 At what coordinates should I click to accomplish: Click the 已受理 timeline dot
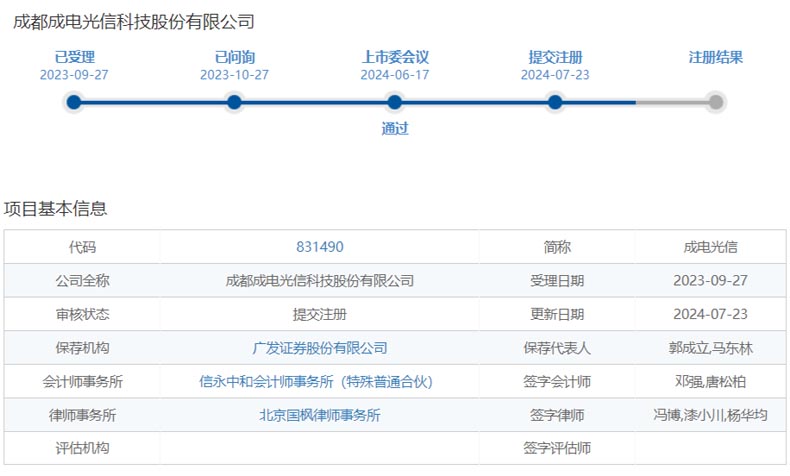pos(74,103)
